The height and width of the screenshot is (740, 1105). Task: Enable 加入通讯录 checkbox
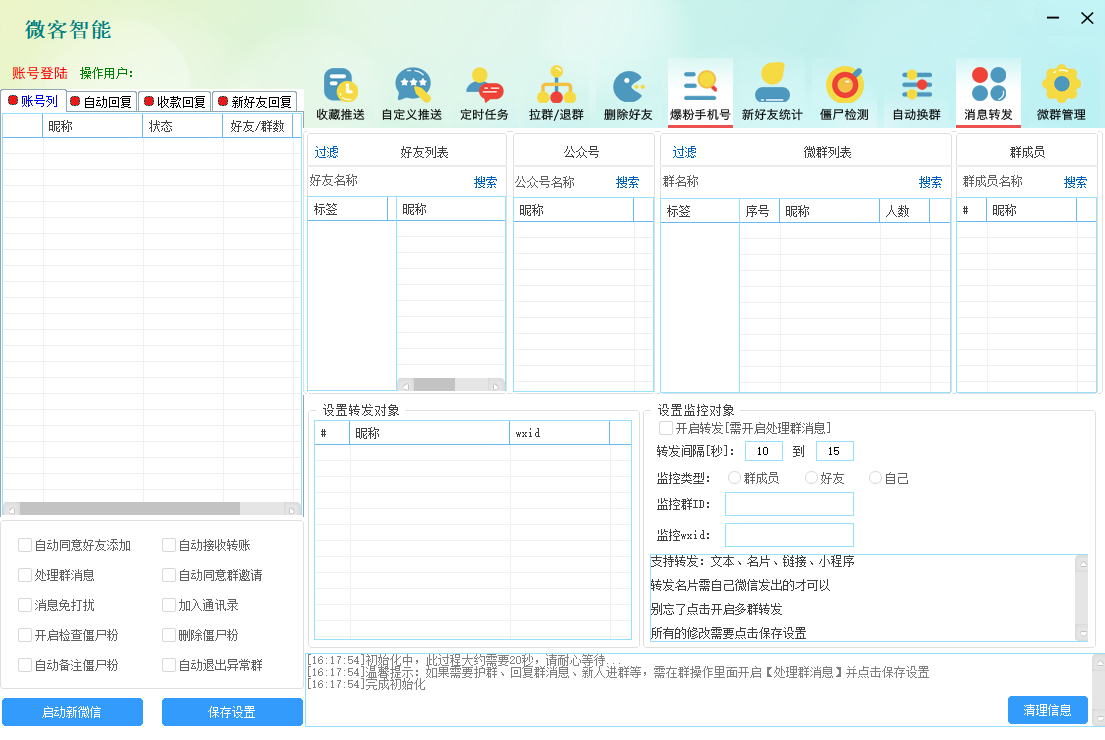click(168, 605)
